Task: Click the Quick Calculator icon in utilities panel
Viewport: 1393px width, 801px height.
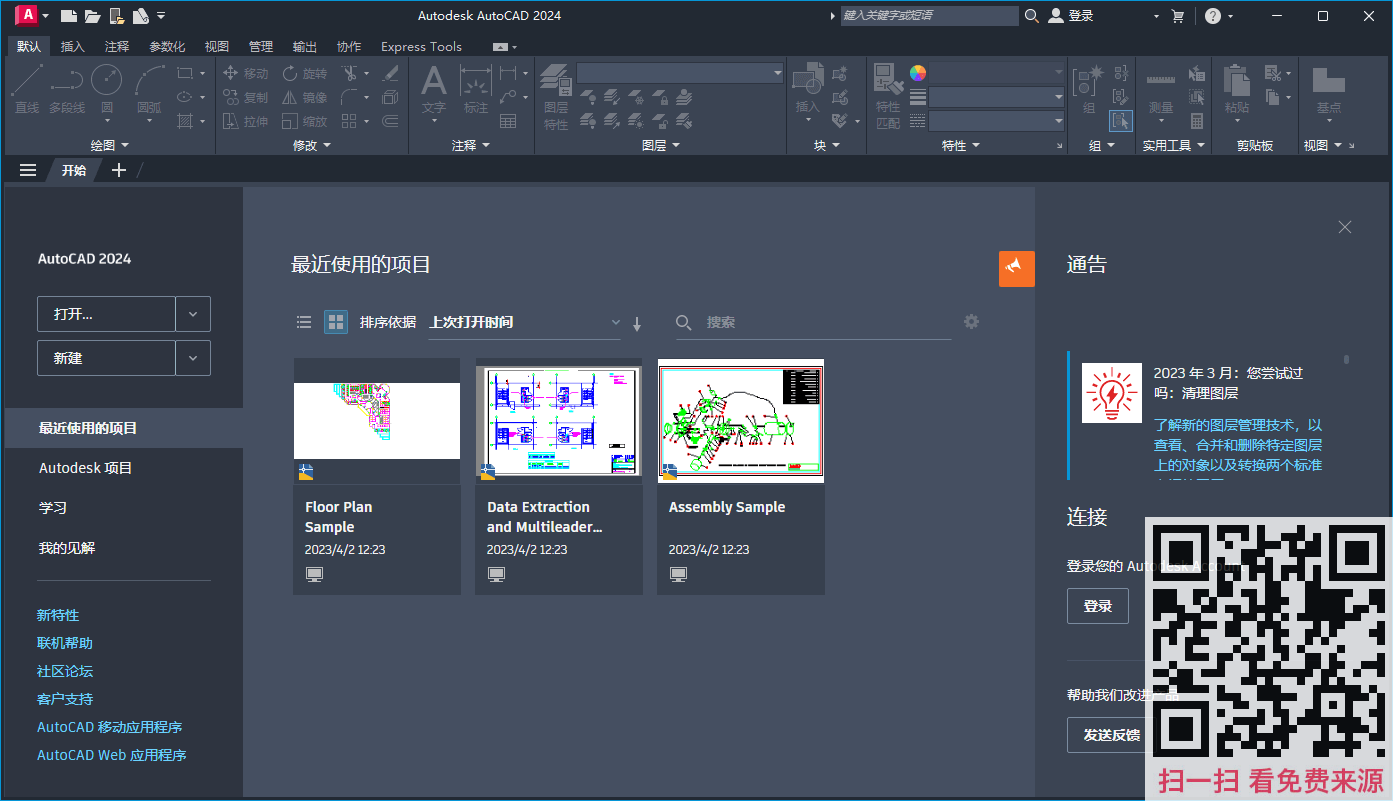Action: click(1196, 121)
